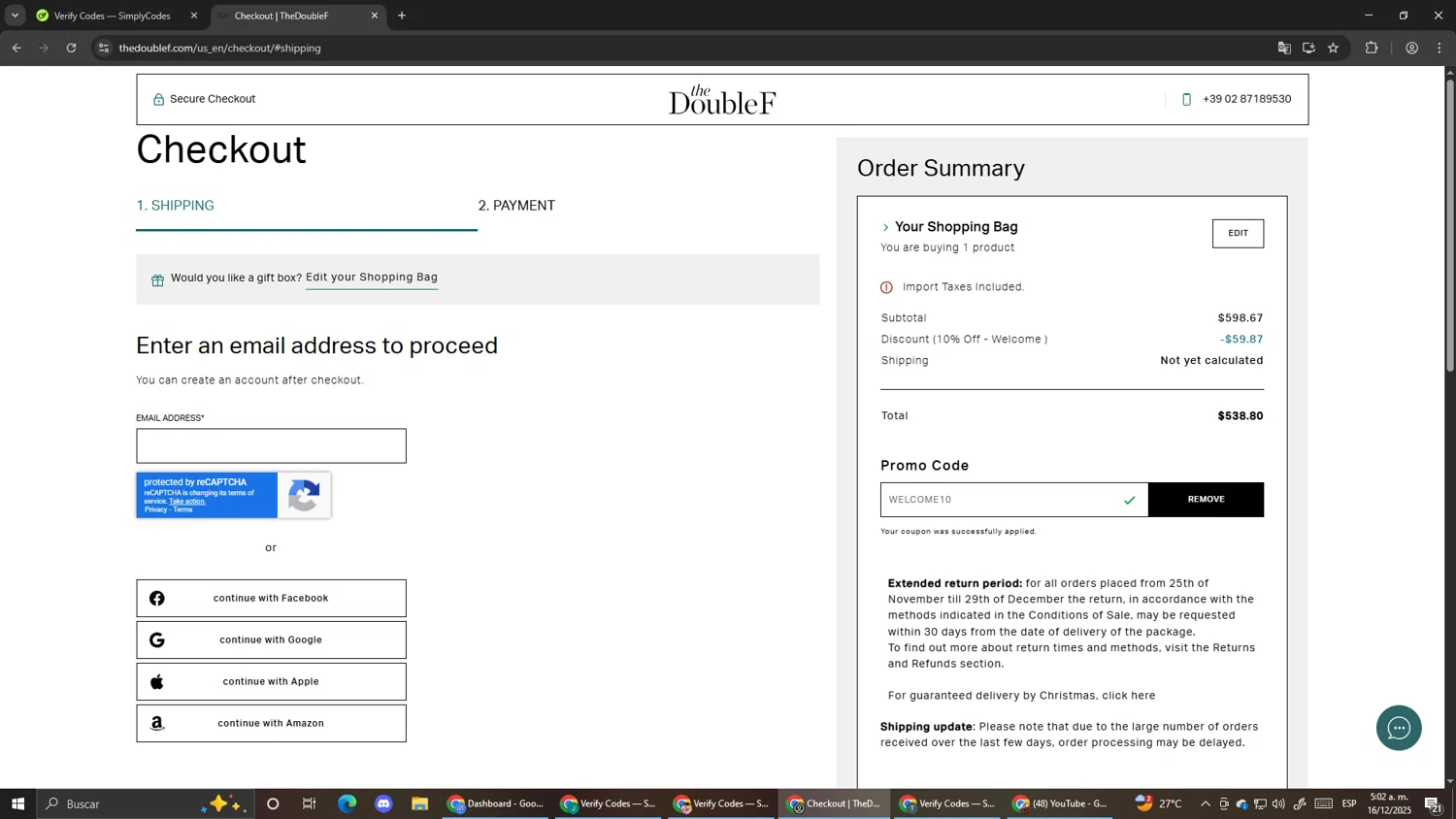Click the promo applied green checkmark
The image size is (1456, 819).
click(1129, 501)
